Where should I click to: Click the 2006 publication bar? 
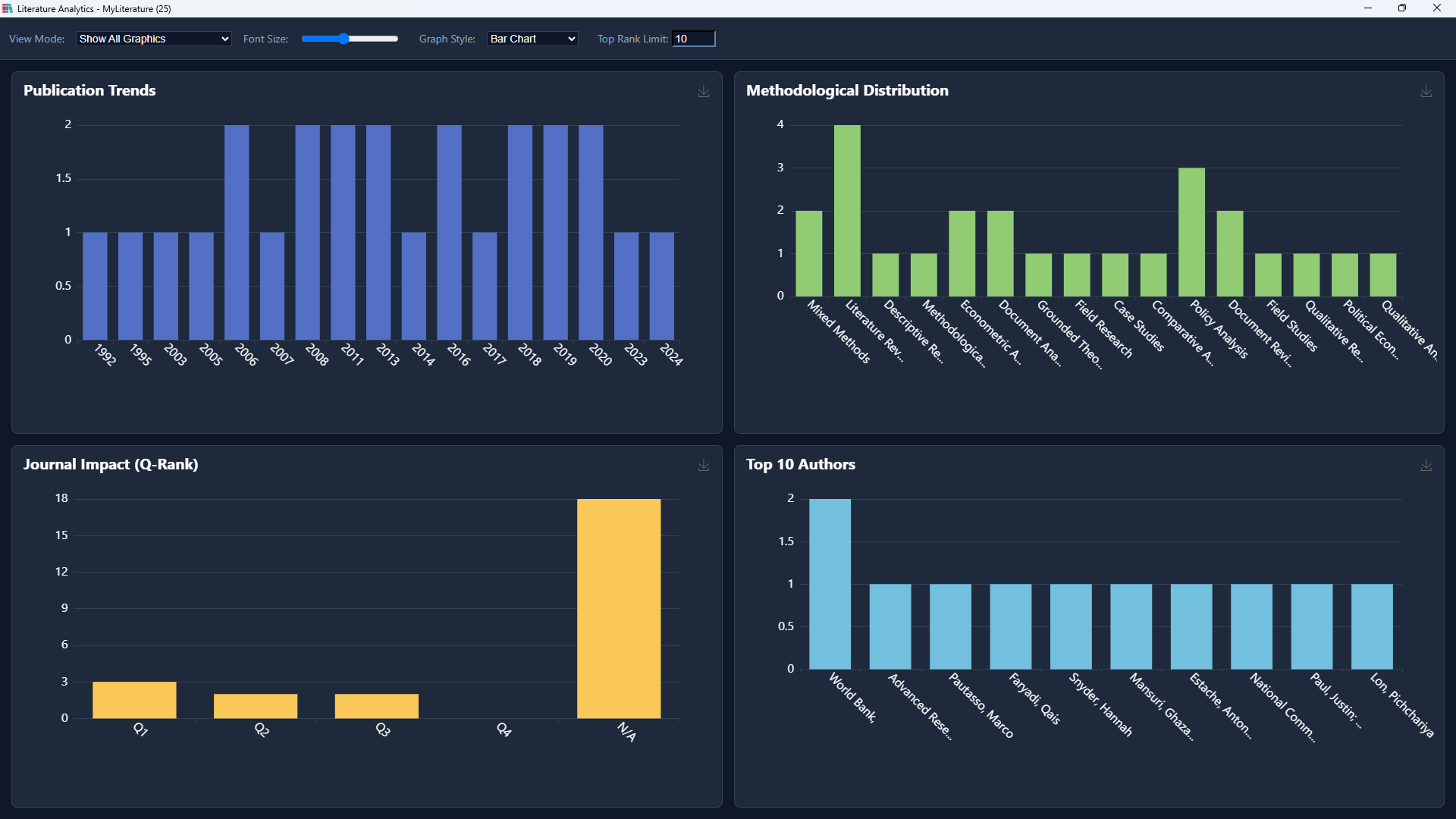(237, 232)
